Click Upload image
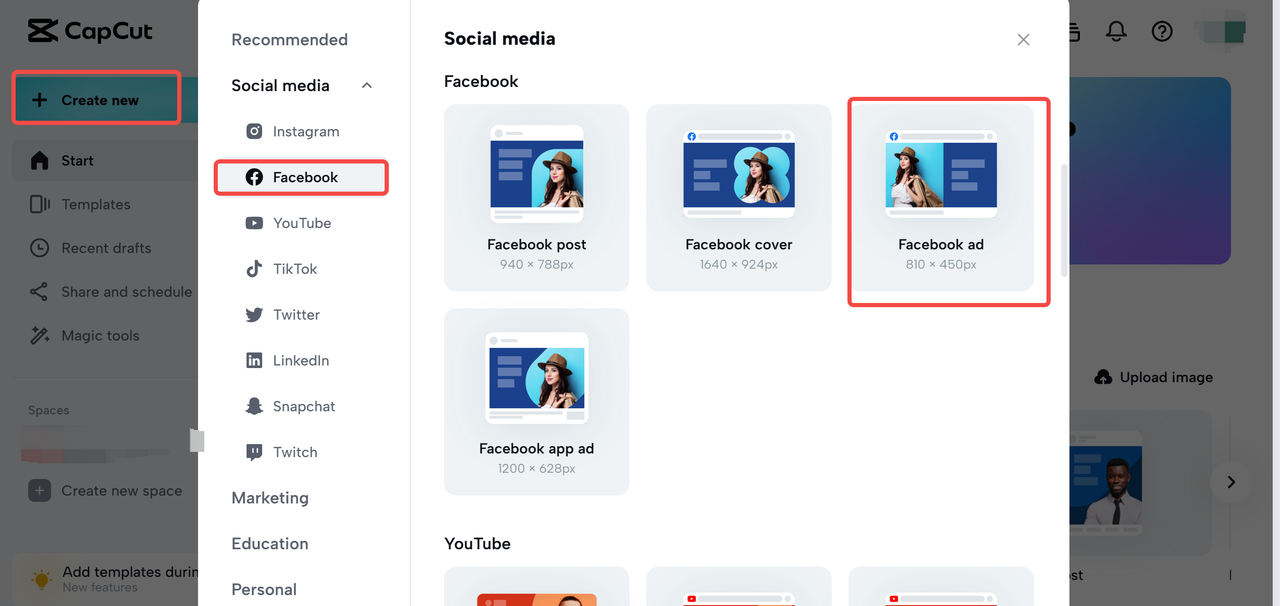This screenshot has width=1280, height=606. (x=1154, y=377)
